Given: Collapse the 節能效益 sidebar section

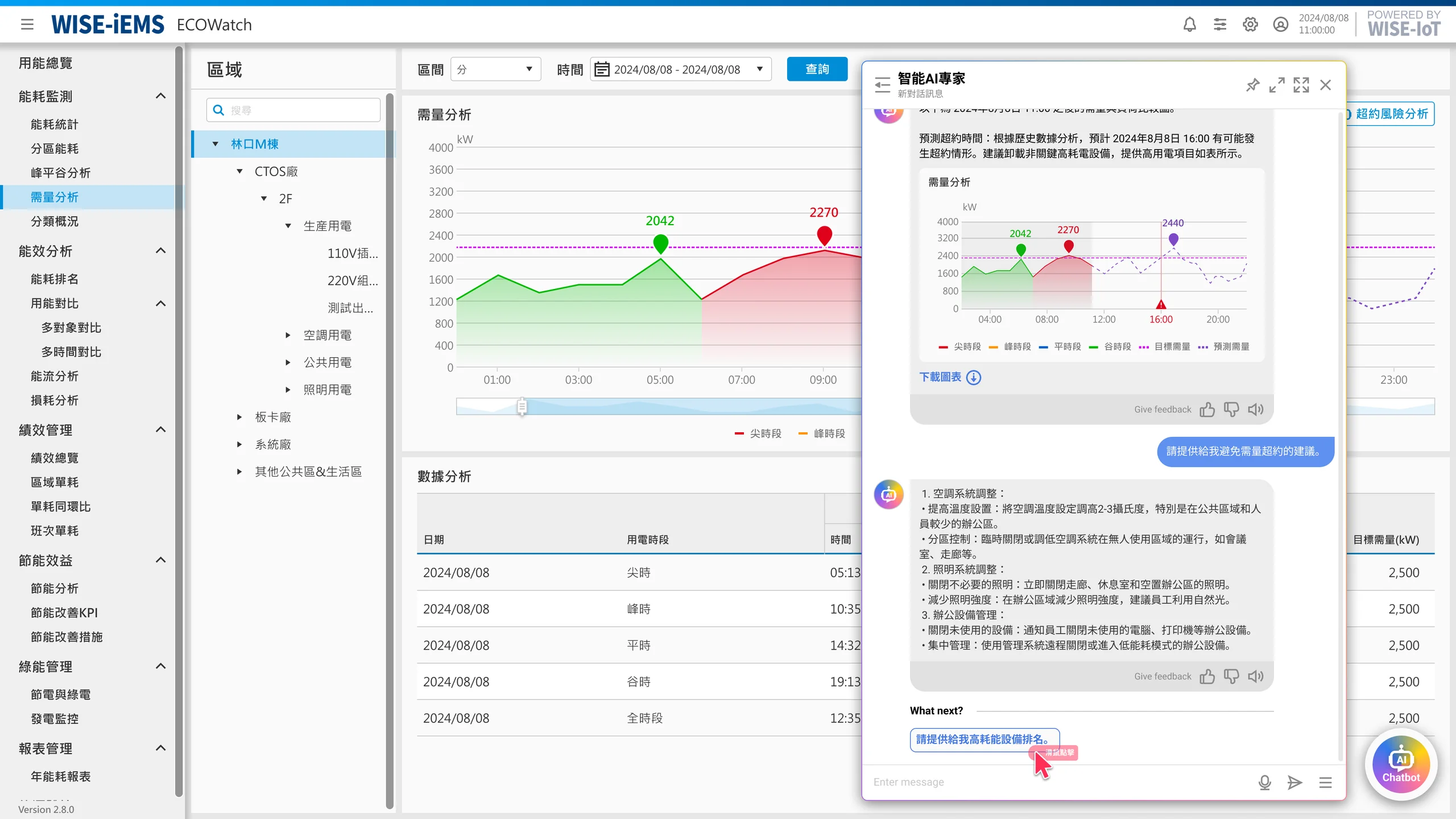Looking at the screenshot, I should point(161,560).
